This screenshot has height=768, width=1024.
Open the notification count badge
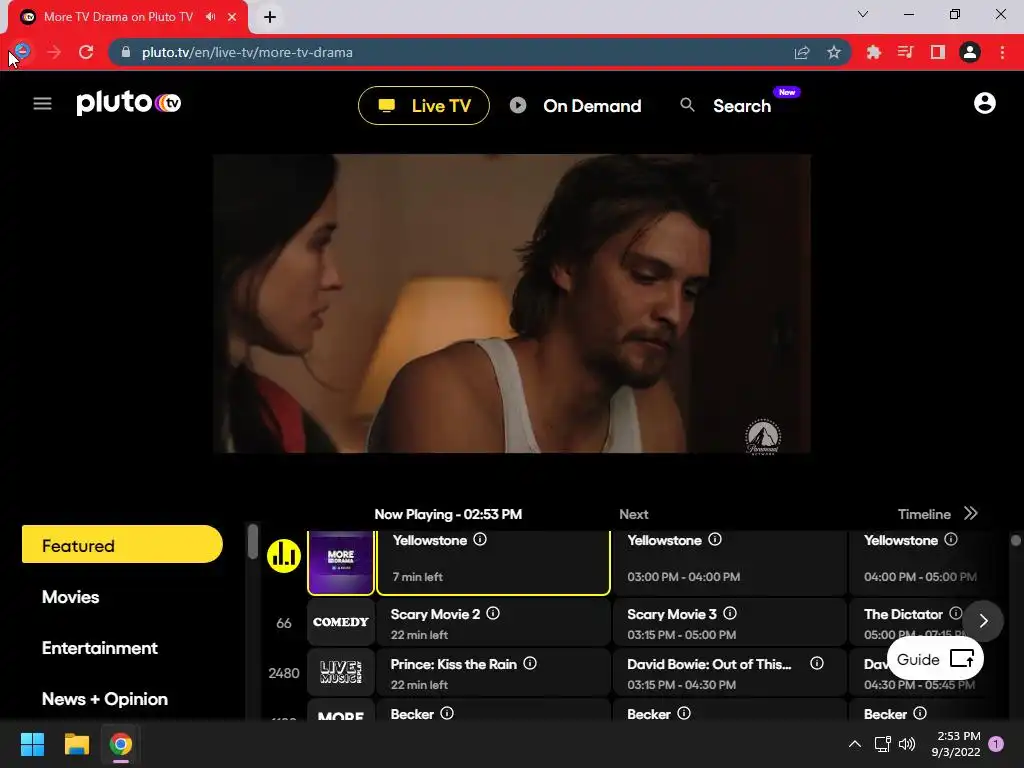[996, 744]
